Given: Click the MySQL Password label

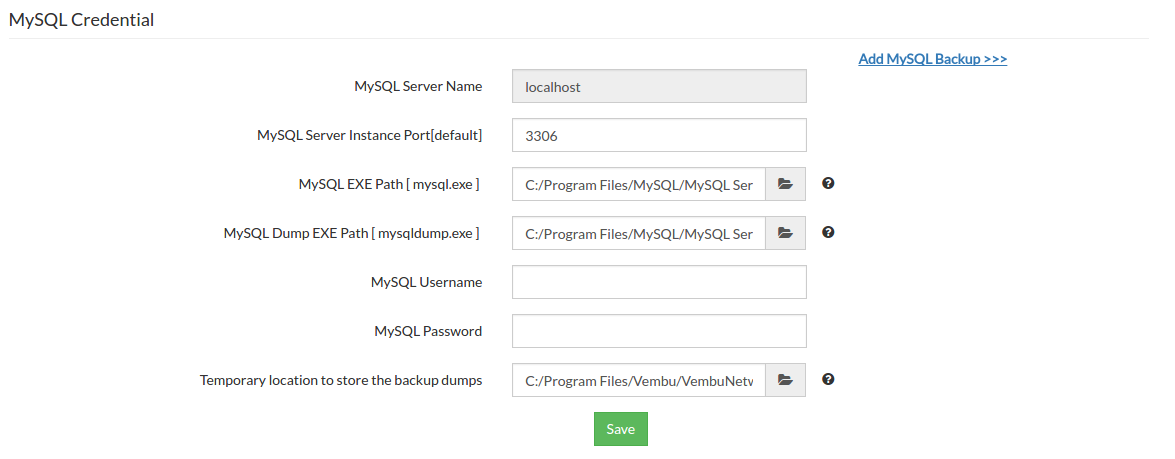Looking at the screenshot, I should point(428,331).
